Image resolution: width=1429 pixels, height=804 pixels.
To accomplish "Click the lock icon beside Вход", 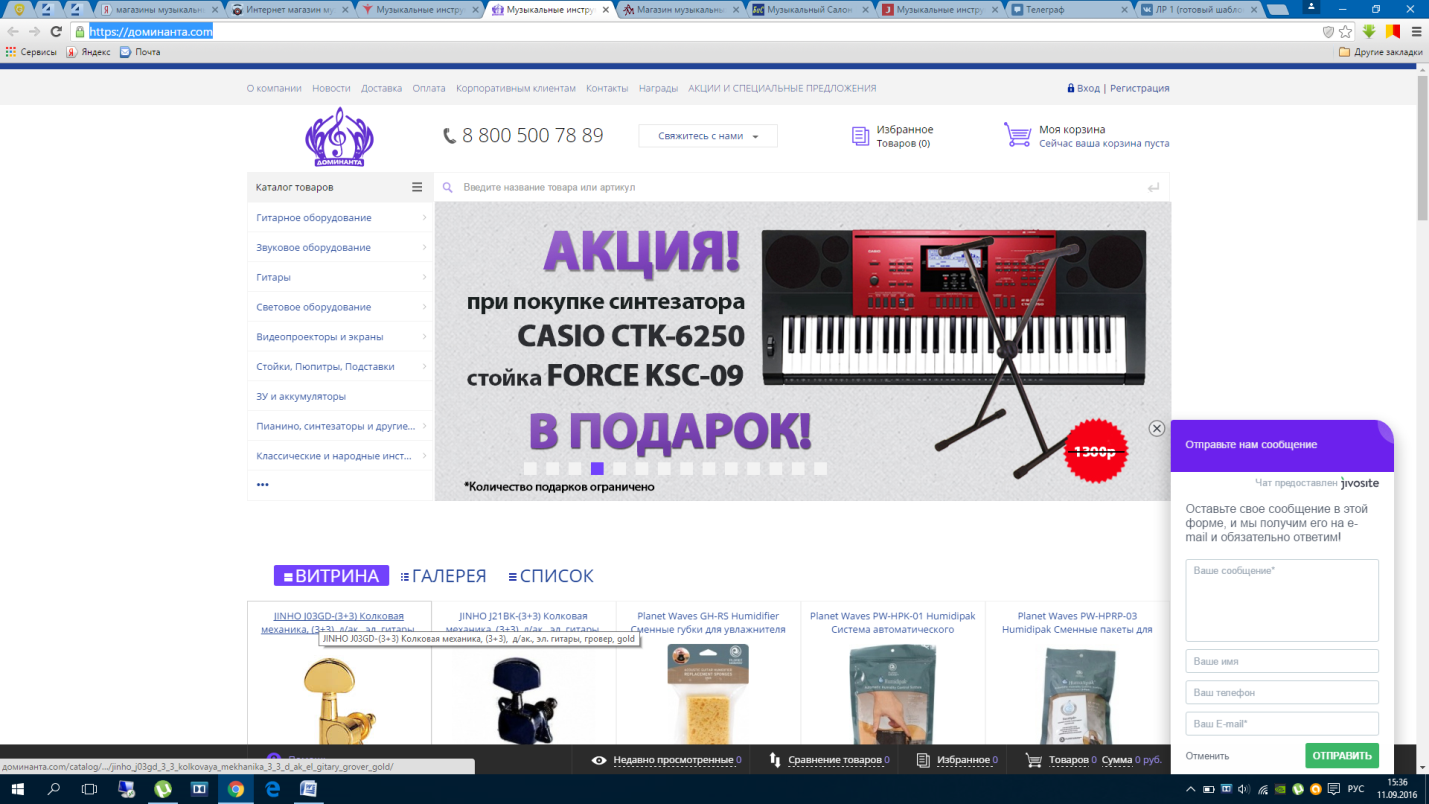I will pyautogui.click(x=1071, y=88).
